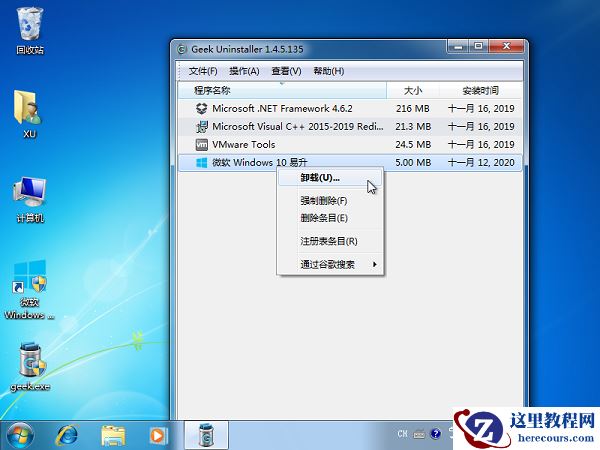Select the Microsoft Visual C++ 2015-2019 Redi... row
This screenshot has height=450, width=600.
click(350, 127)
